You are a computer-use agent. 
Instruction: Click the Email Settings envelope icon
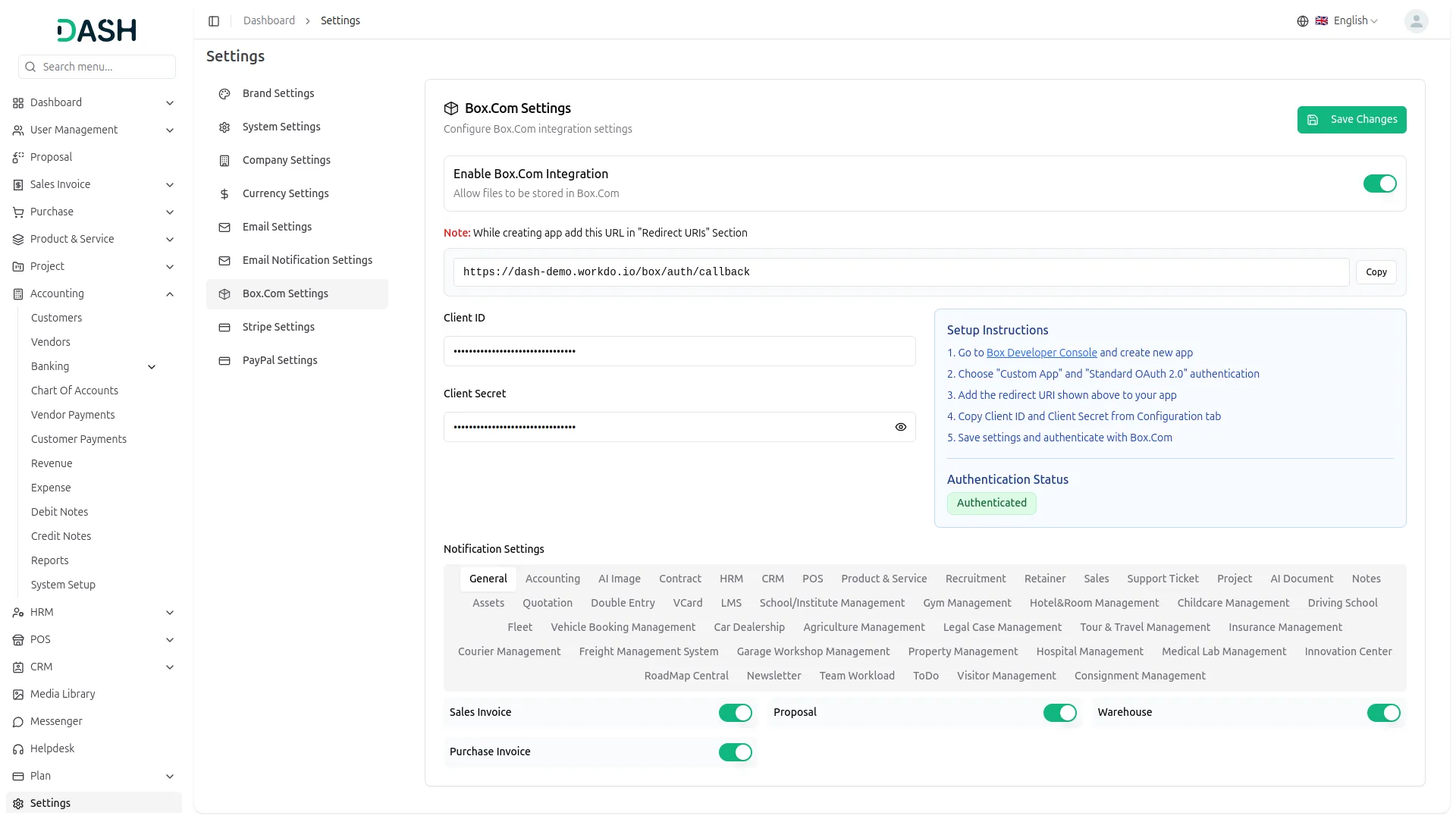coord(224,227)
